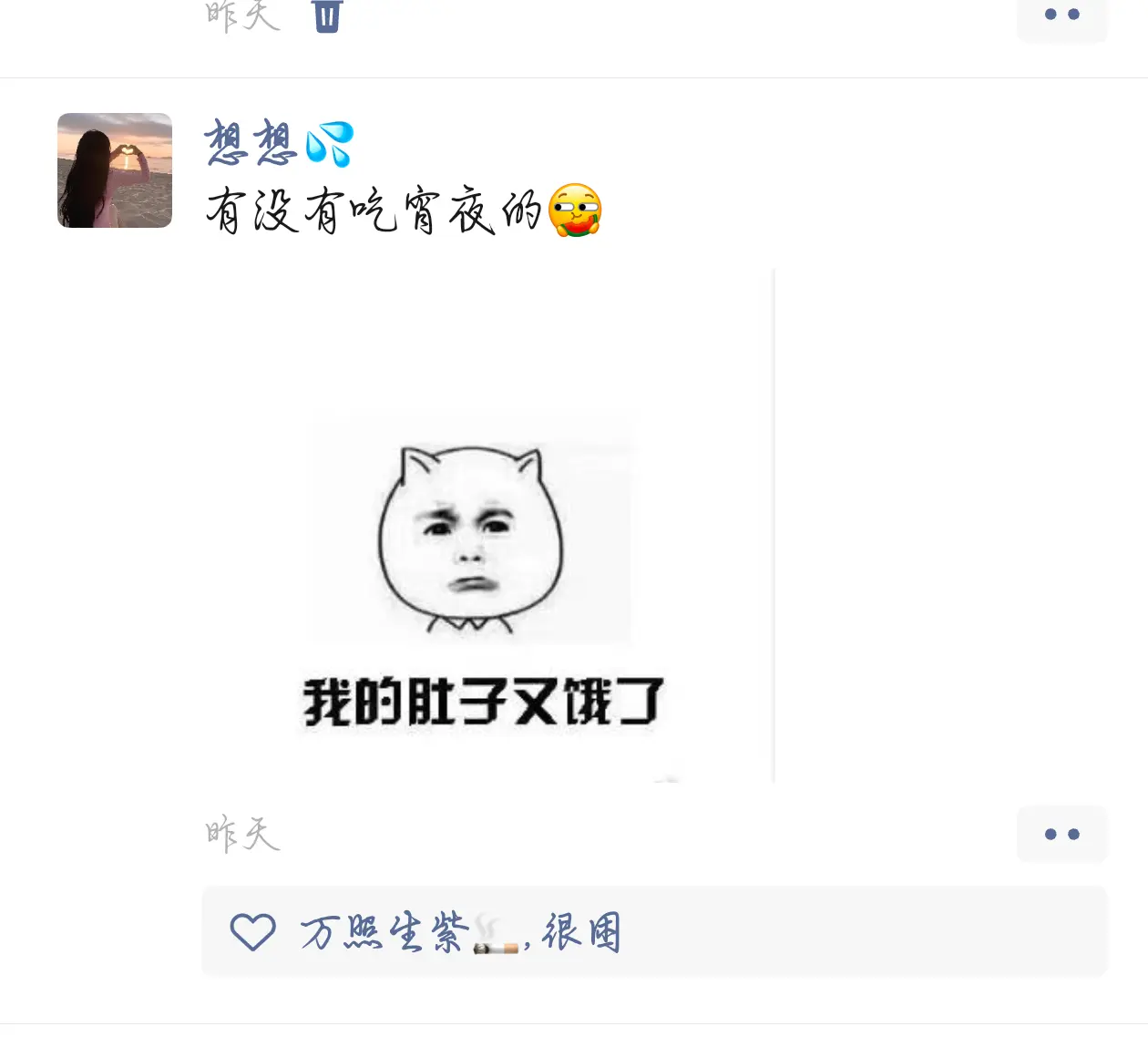Click the meme caption 我的肚子又饿了
1148x1047 pixels.
tap(483, 702)
